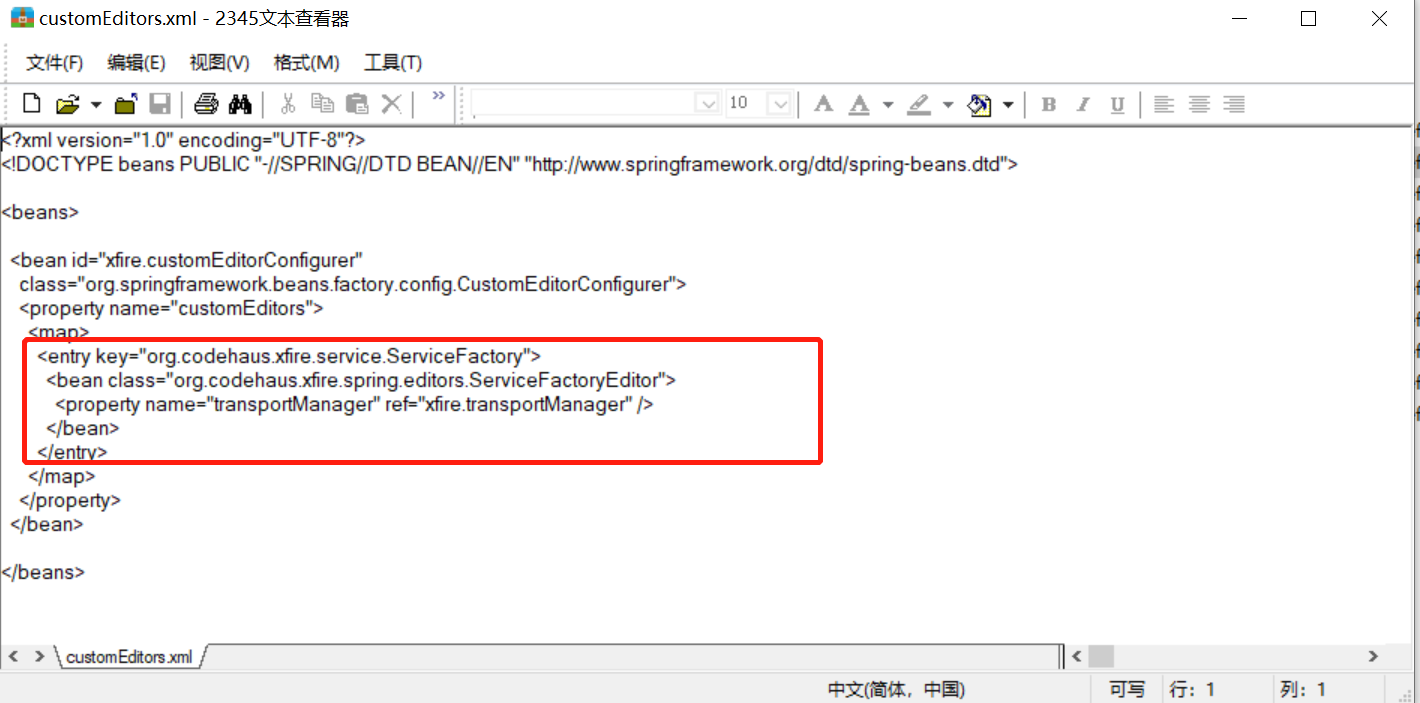Click the font dialog letter A icon
This screenshot has height=703, width=1420.
pyautogui.click(x=823, y=104)
